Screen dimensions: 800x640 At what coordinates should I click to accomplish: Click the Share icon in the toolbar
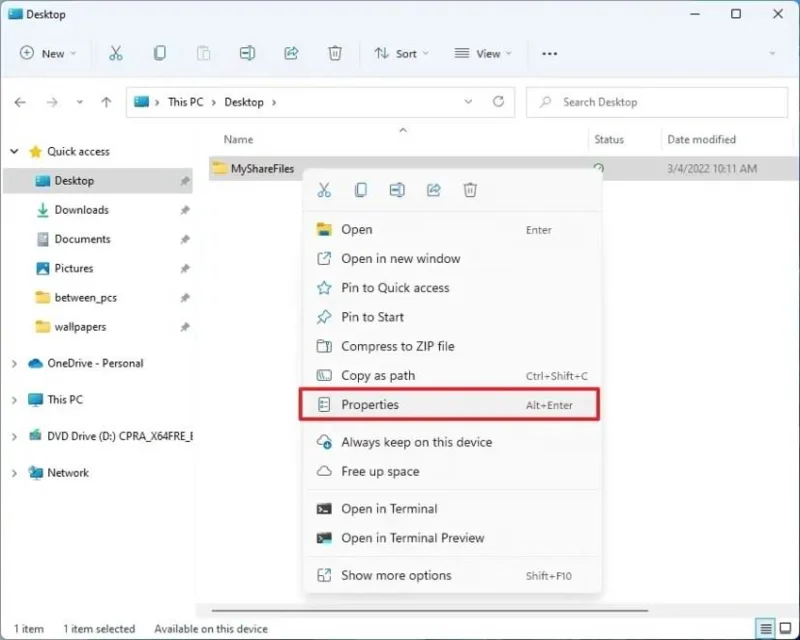click(291, 53)
